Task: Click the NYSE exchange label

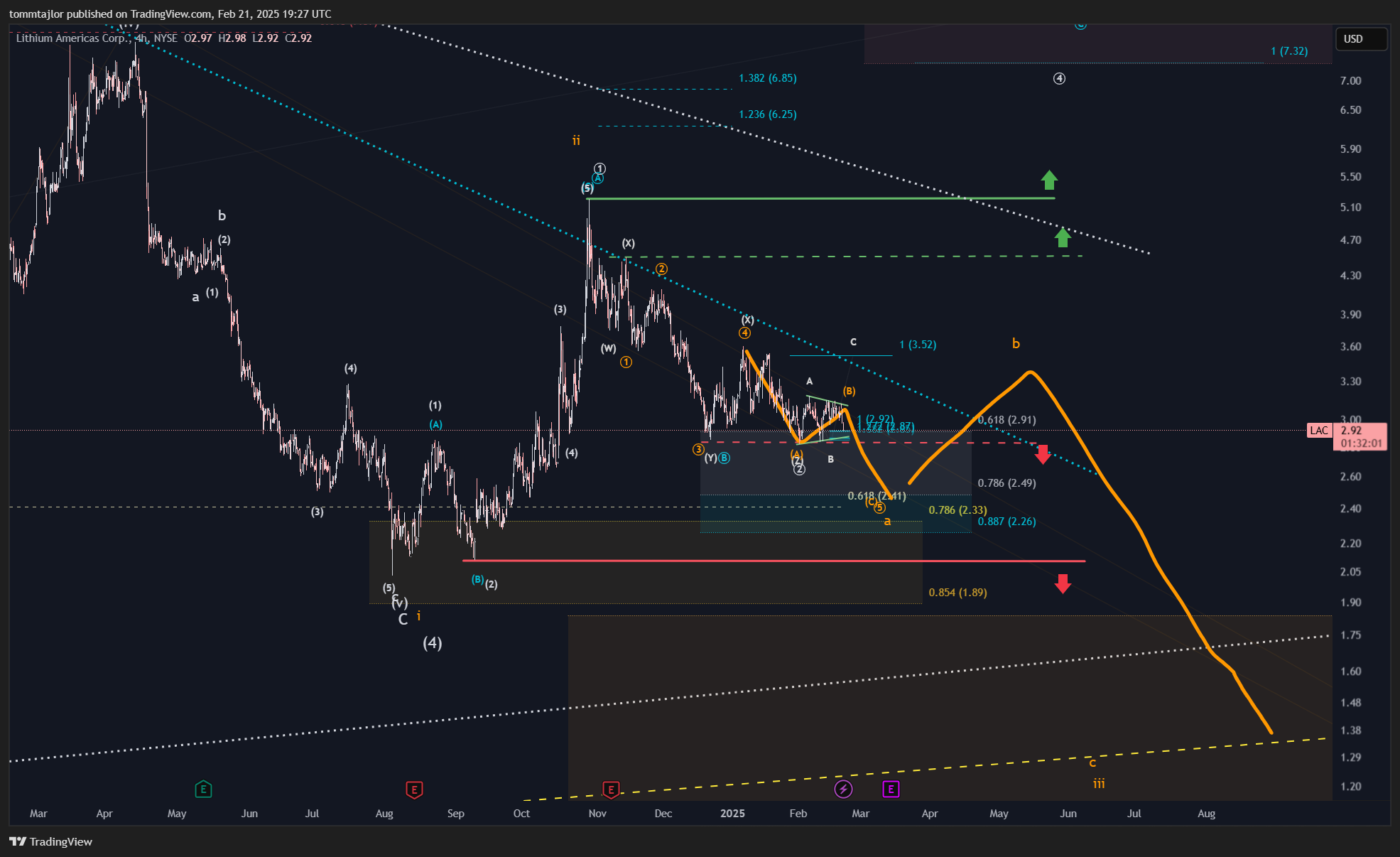Action: [165, 38]
